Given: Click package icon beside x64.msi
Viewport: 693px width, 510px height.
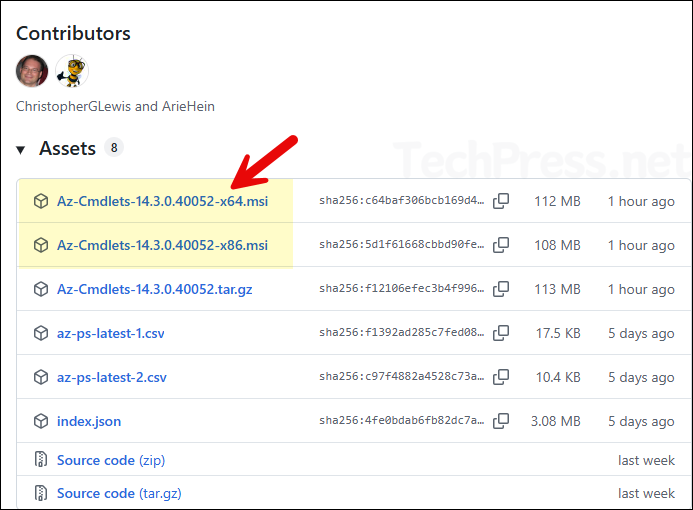Looking at the screenshot, I should click(x=41, y=201).
